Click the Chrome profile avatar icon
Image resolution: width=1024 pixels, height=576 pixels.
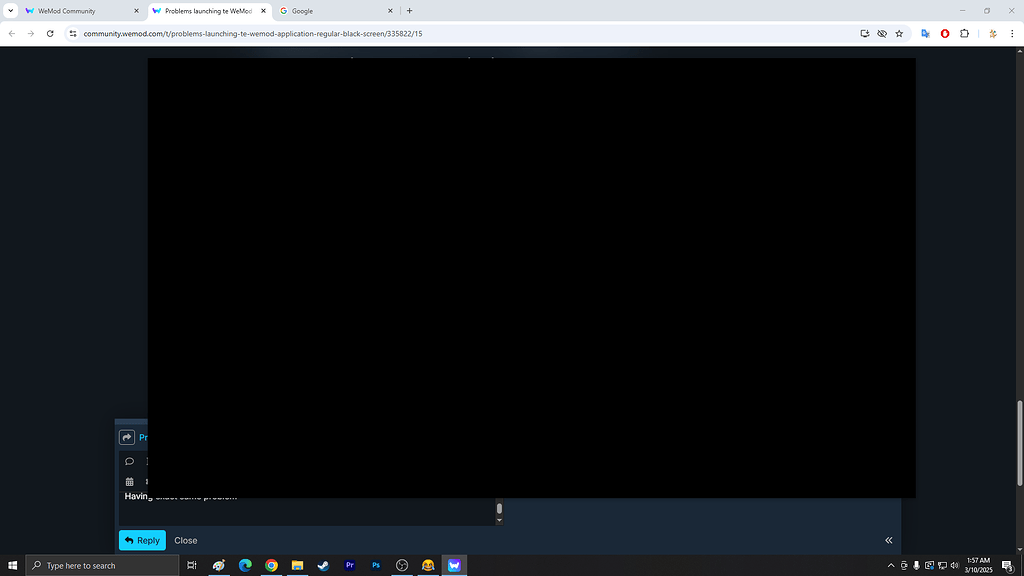tap(993, 33)
